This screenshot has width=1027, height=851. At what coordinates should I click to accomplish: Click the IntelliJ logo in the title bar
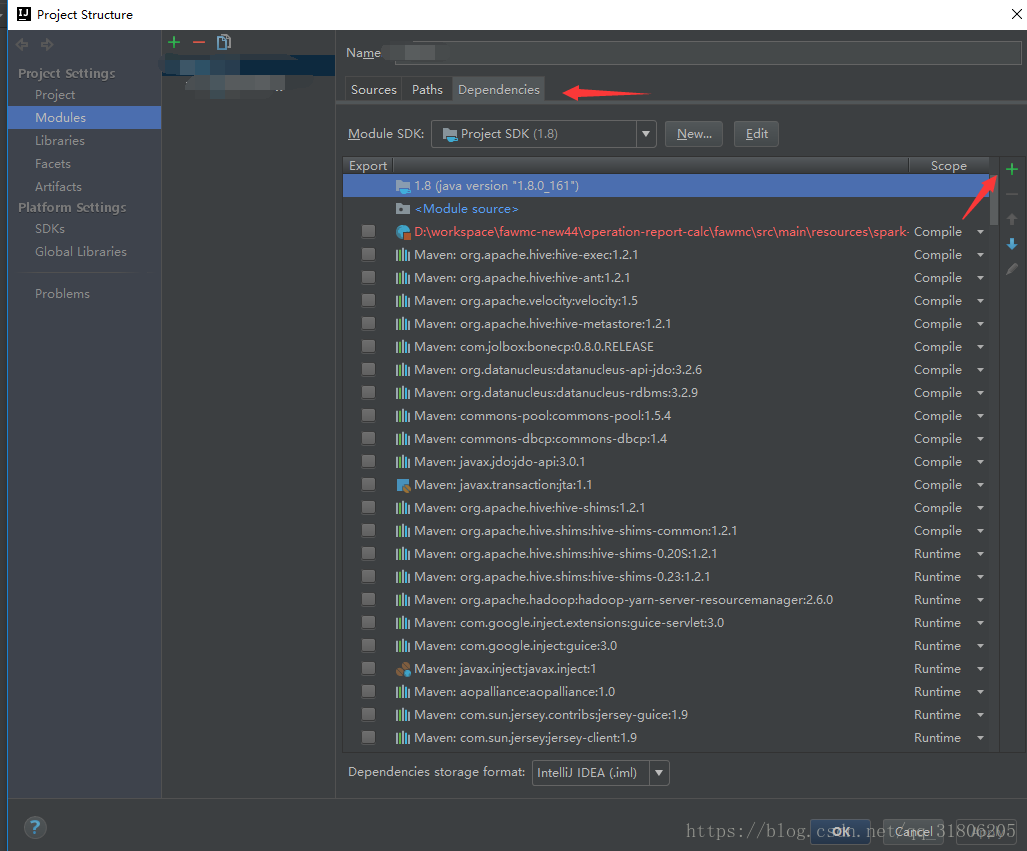click(24, 14)
